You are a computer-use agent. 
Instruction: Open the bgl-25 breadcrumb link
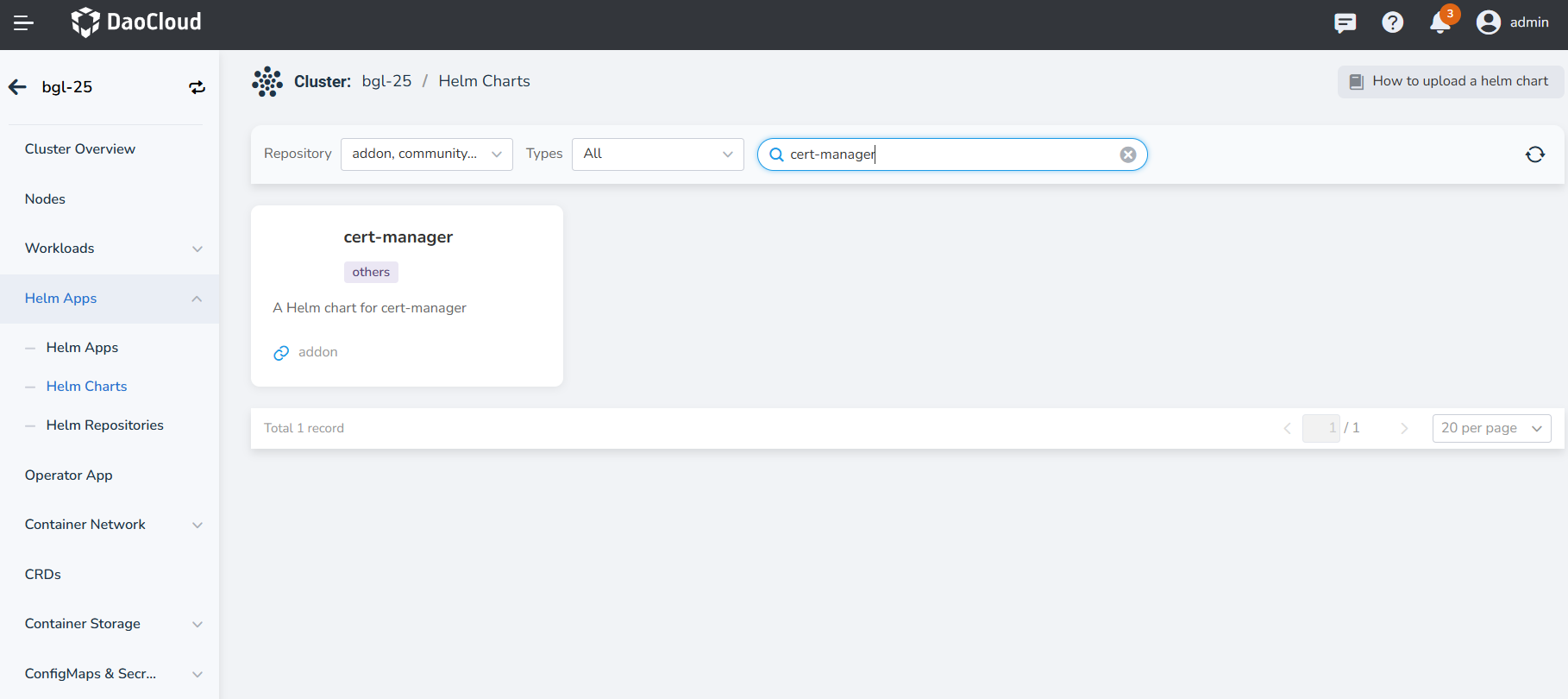click(x=386, y=81)
